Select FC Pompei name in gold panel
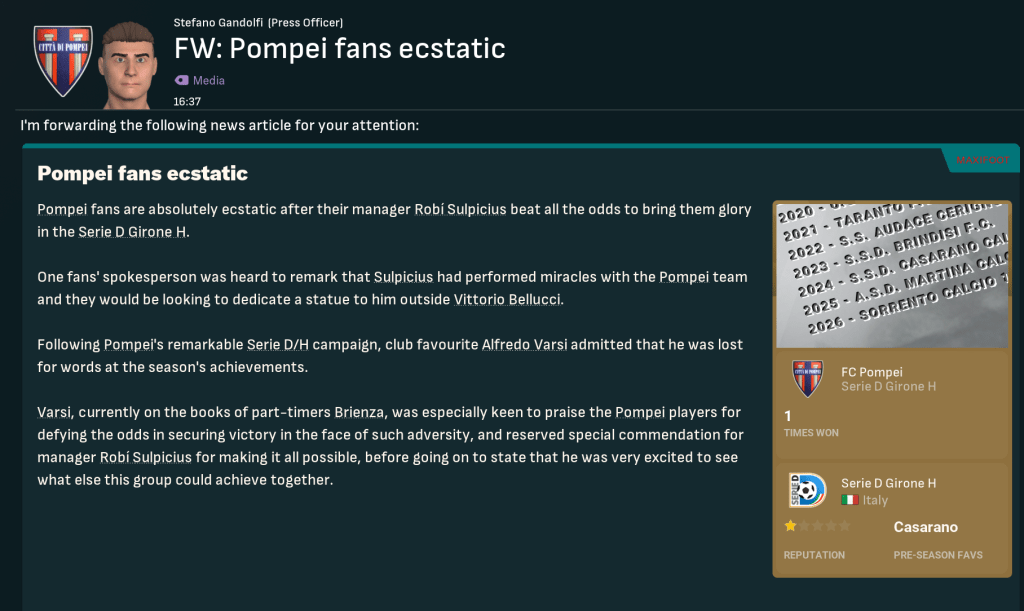The image size is (1024, 611). (871, 372)
